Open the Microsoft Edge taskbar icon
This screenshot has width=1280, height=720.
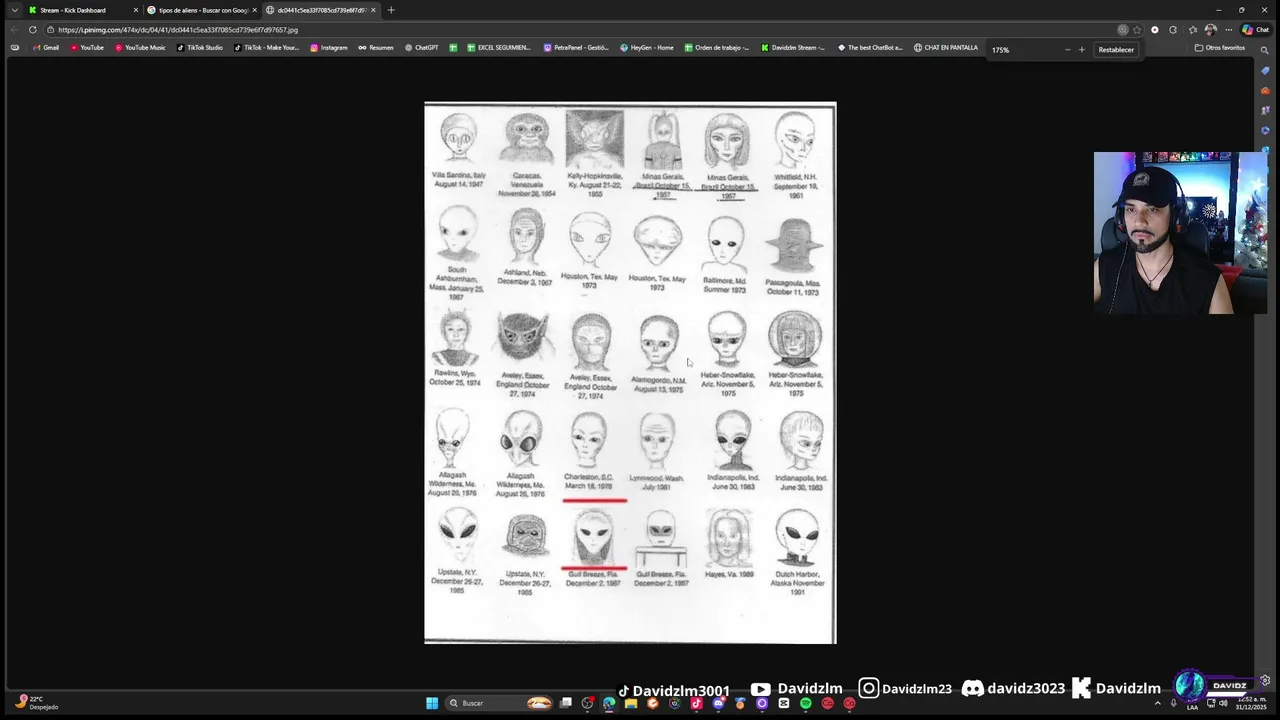click(x=609, y=703)
